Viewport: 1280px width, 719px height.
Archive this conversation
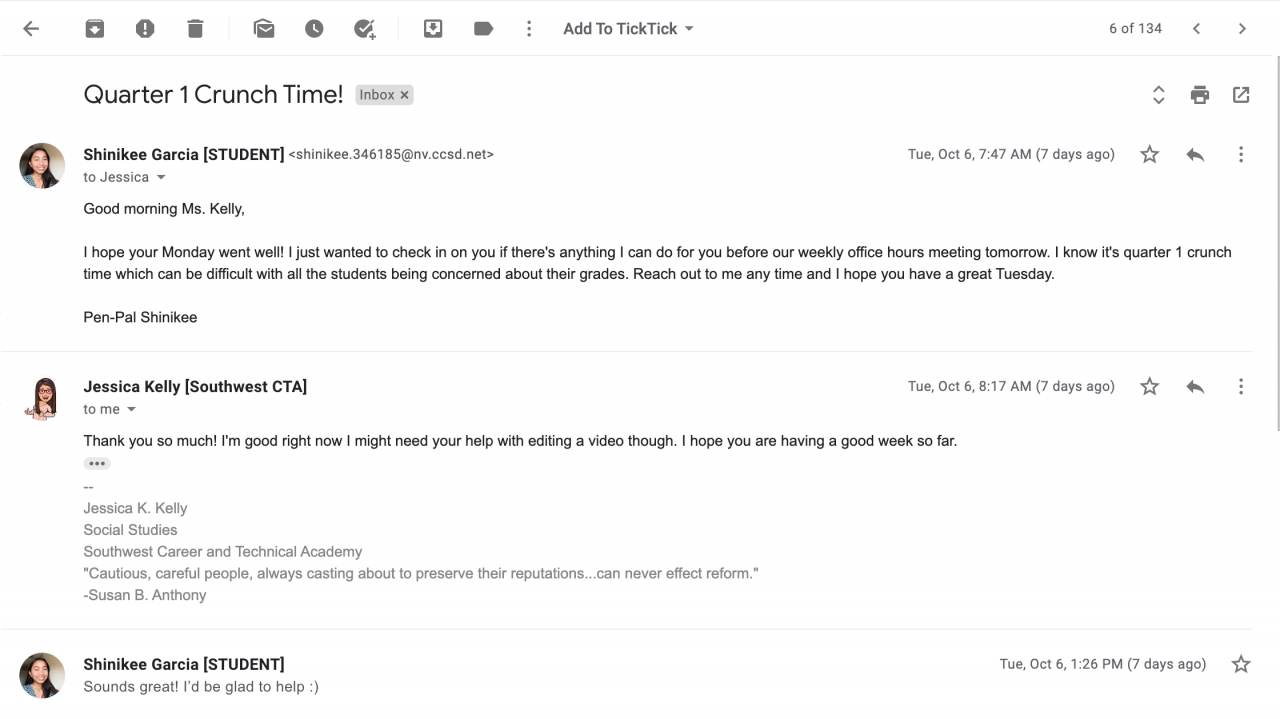click(x=94, y=29)
